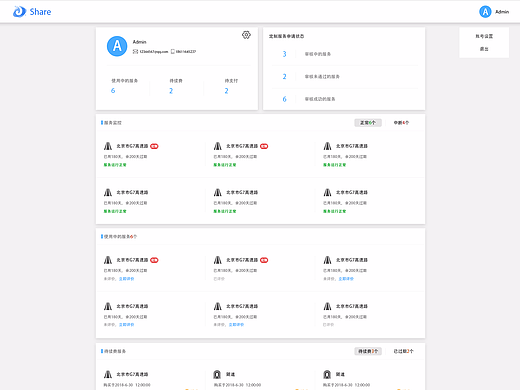
Task: Switch to the 正常6个 tab in 服务监控
Action: tap(368, 123)
